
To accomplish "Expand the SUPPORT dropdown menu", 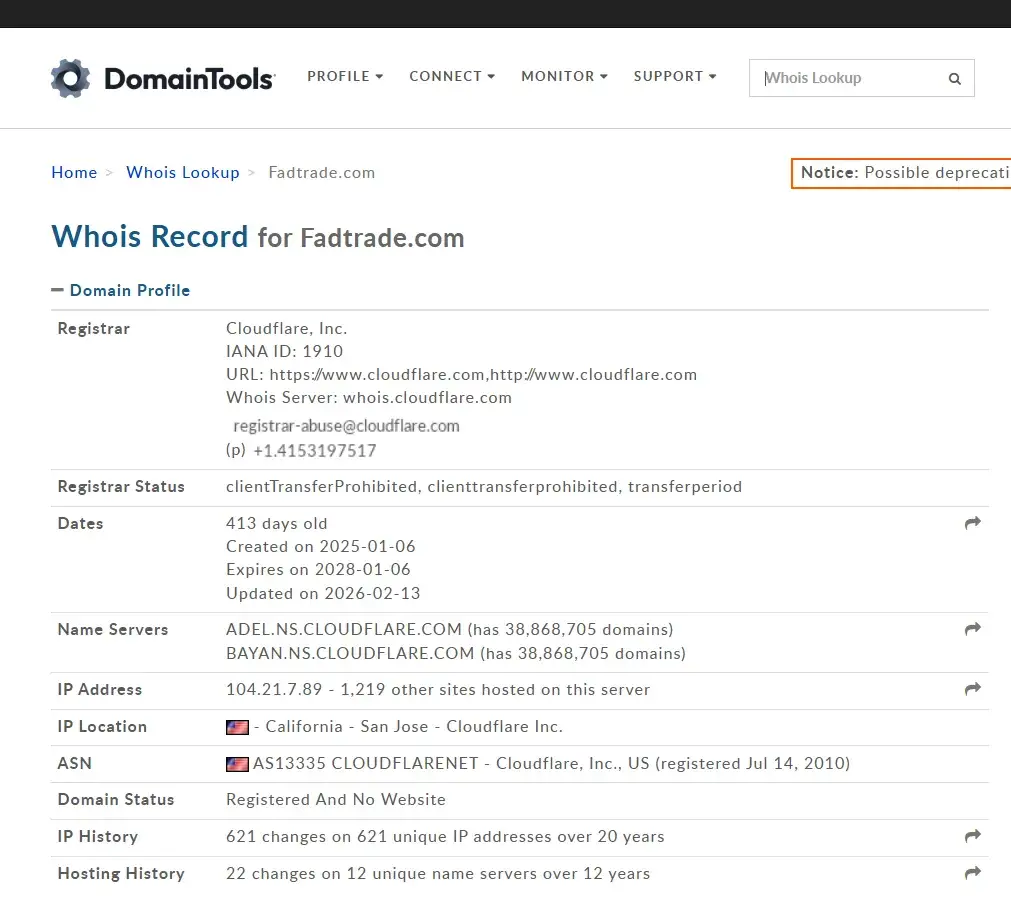I will pos(674,76).
